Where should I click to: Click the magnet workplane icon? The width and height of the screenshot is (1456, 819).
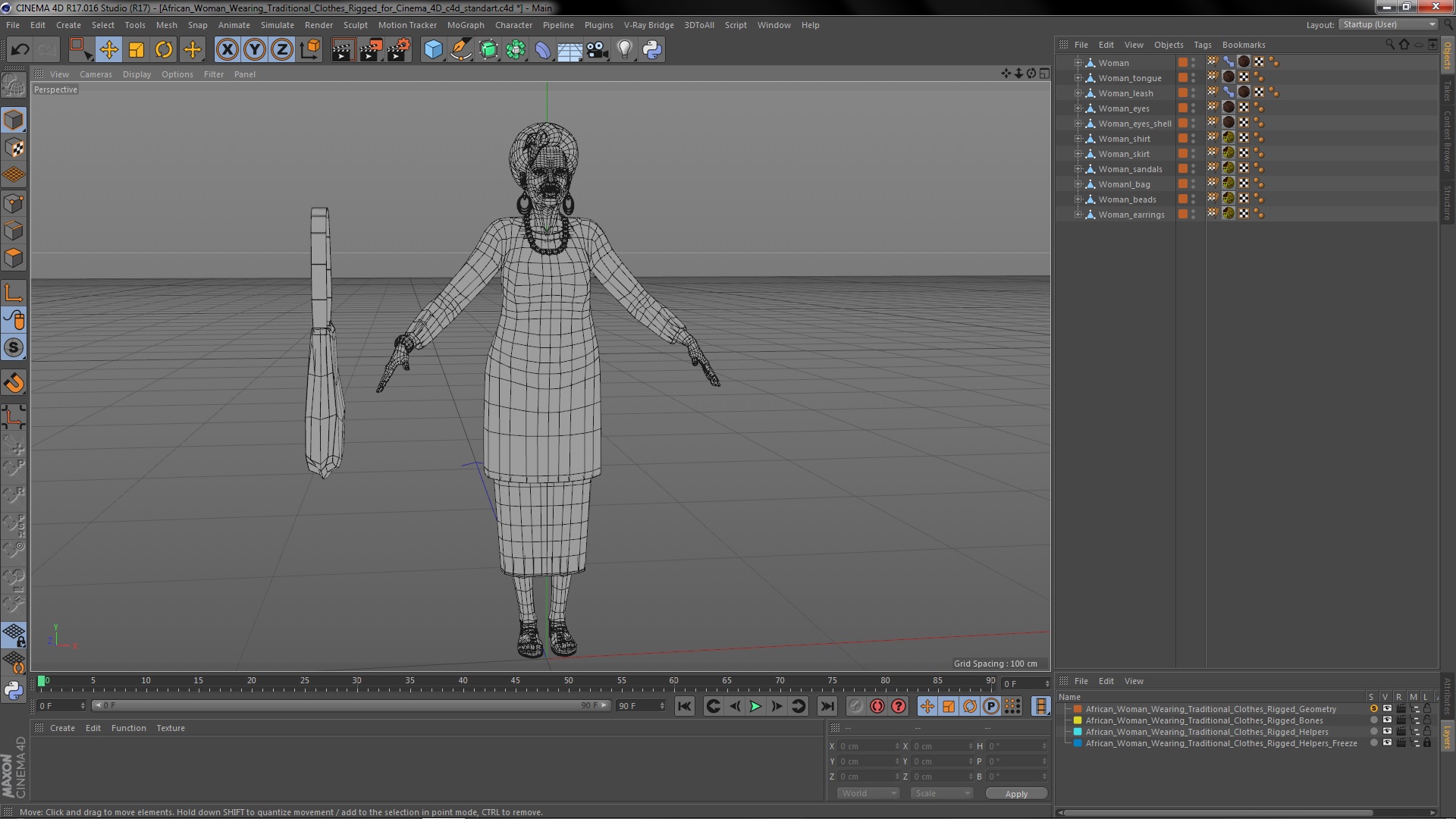[x=14, y=383]
